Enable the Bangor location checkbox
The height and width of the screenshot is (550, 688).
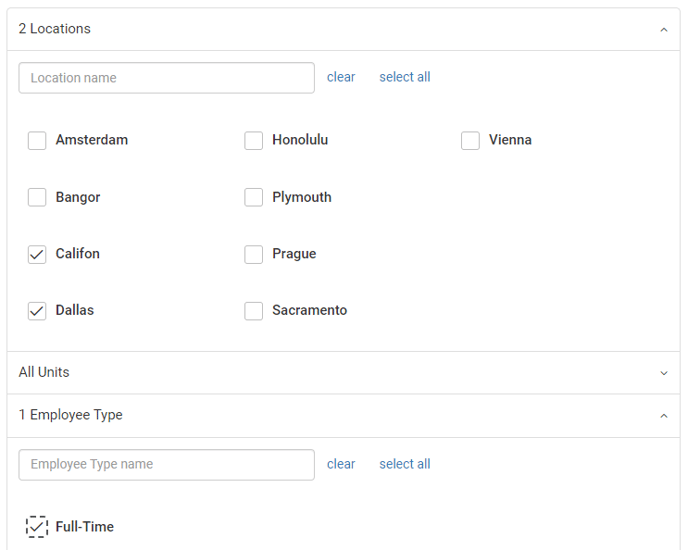pyautogui.click(x=37, y=198)
